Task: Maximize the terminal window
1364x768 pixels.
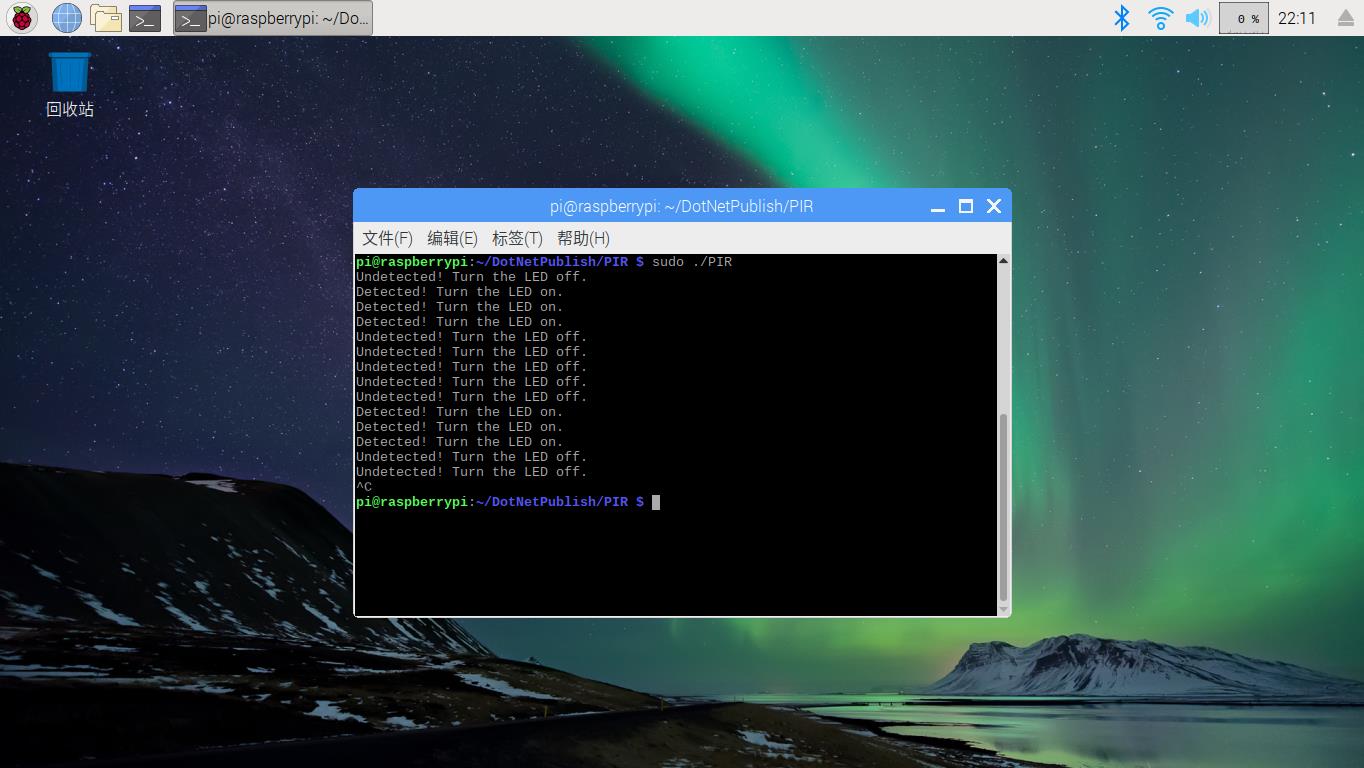Action: pos(966,206)
